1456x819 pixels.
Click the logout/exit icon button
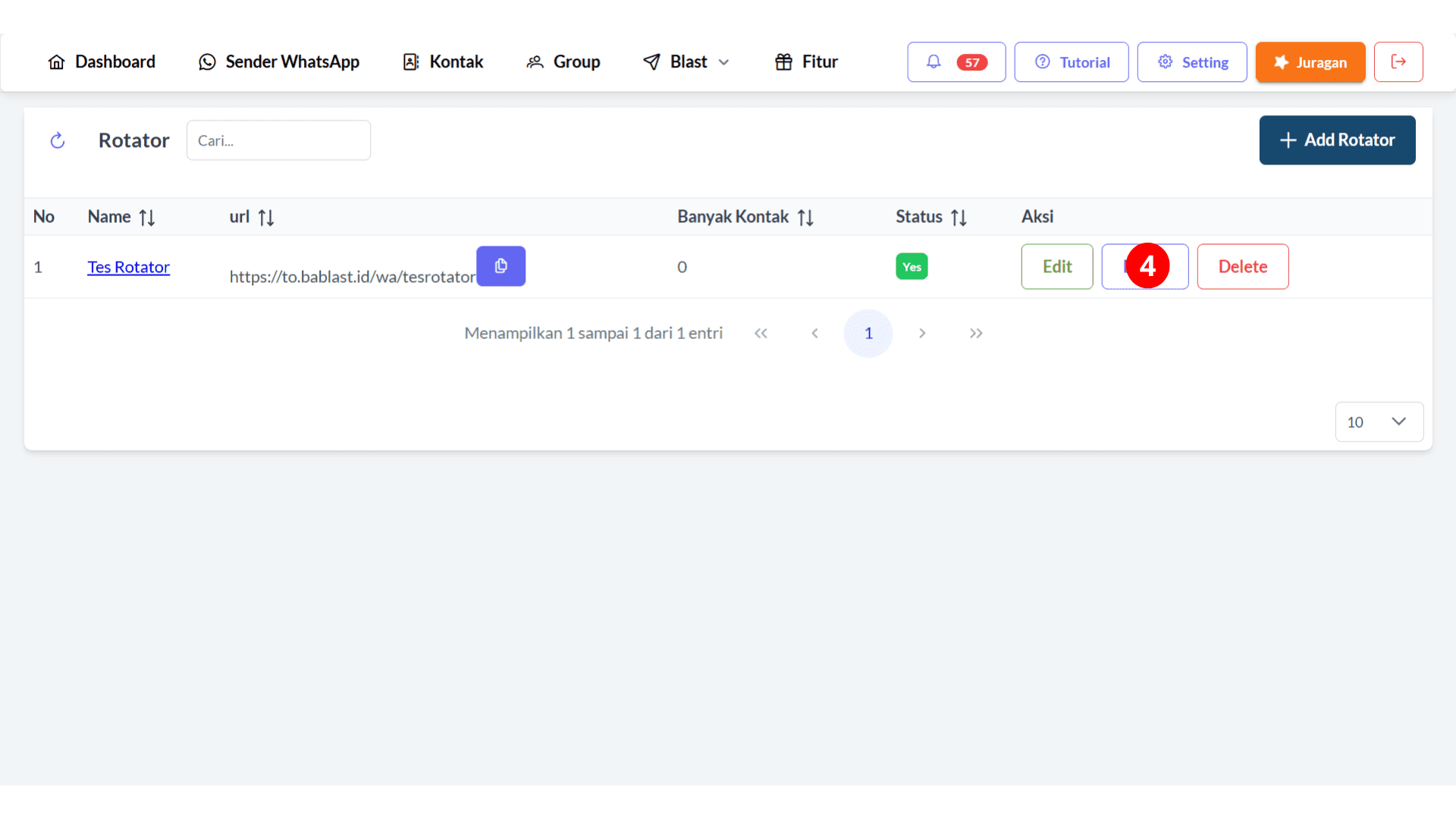tap(1398, 62)
